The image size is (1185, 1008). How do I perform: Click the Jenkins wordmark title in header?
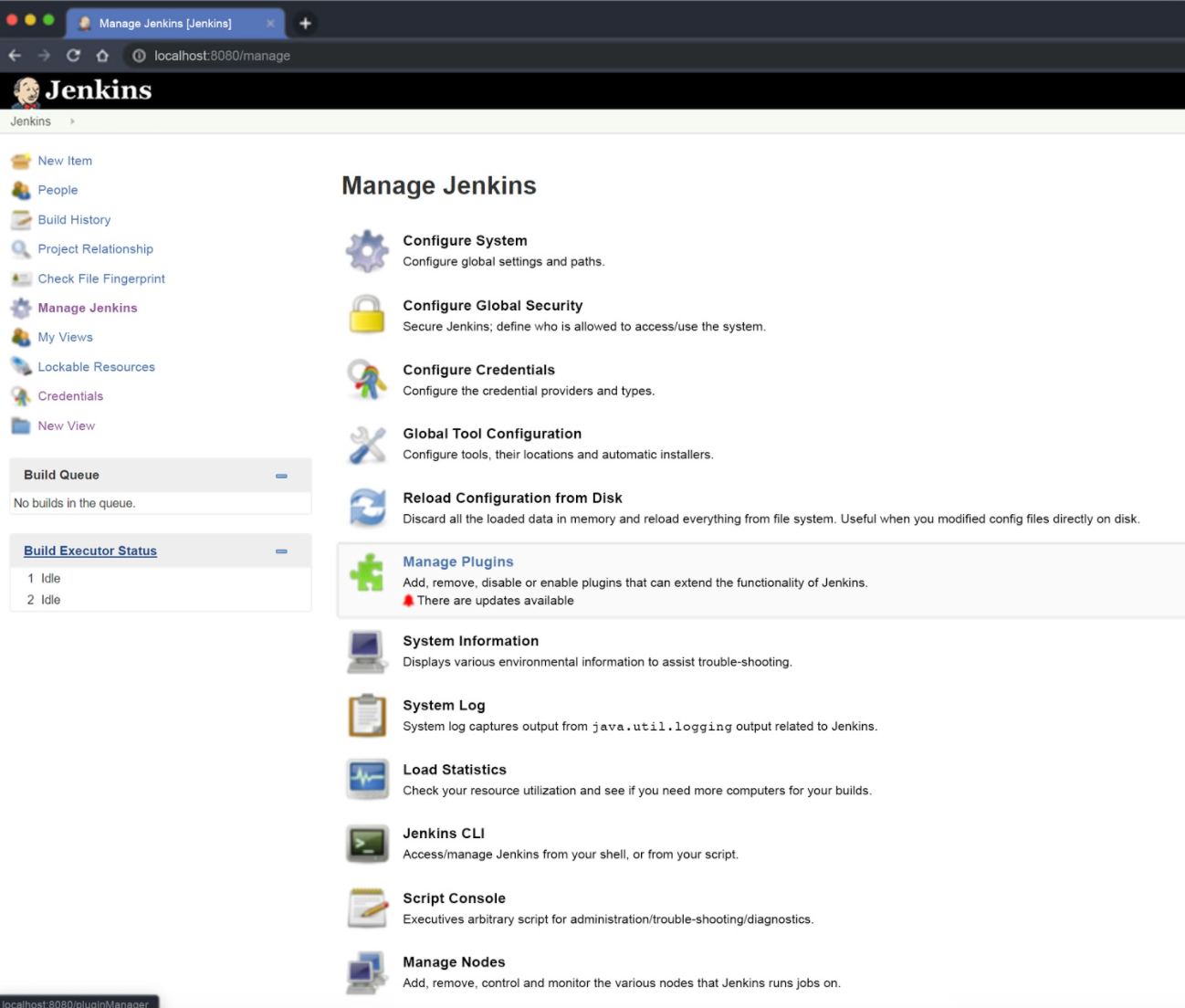[x=99, y=89]
